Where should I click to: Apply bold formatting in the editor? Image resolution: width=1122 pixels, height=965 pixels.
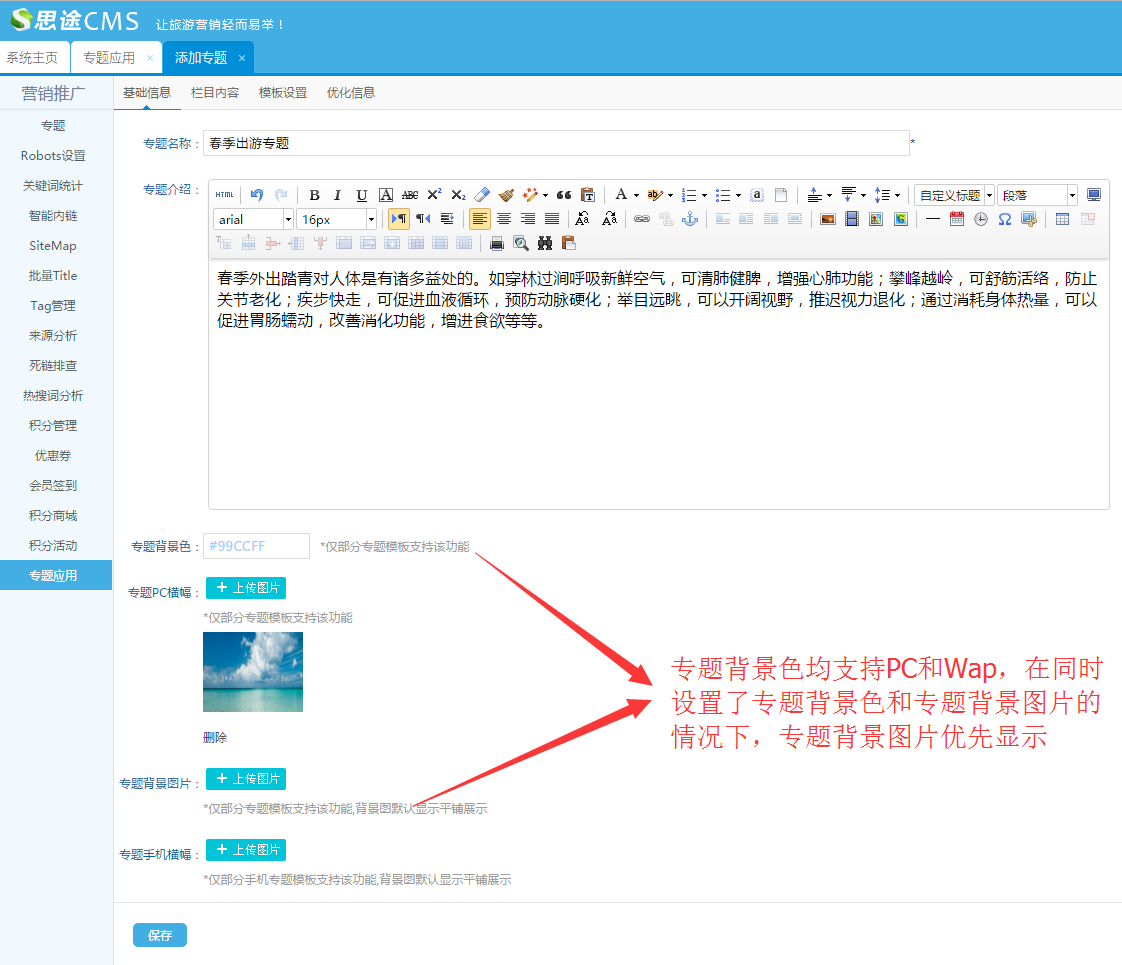314,195
